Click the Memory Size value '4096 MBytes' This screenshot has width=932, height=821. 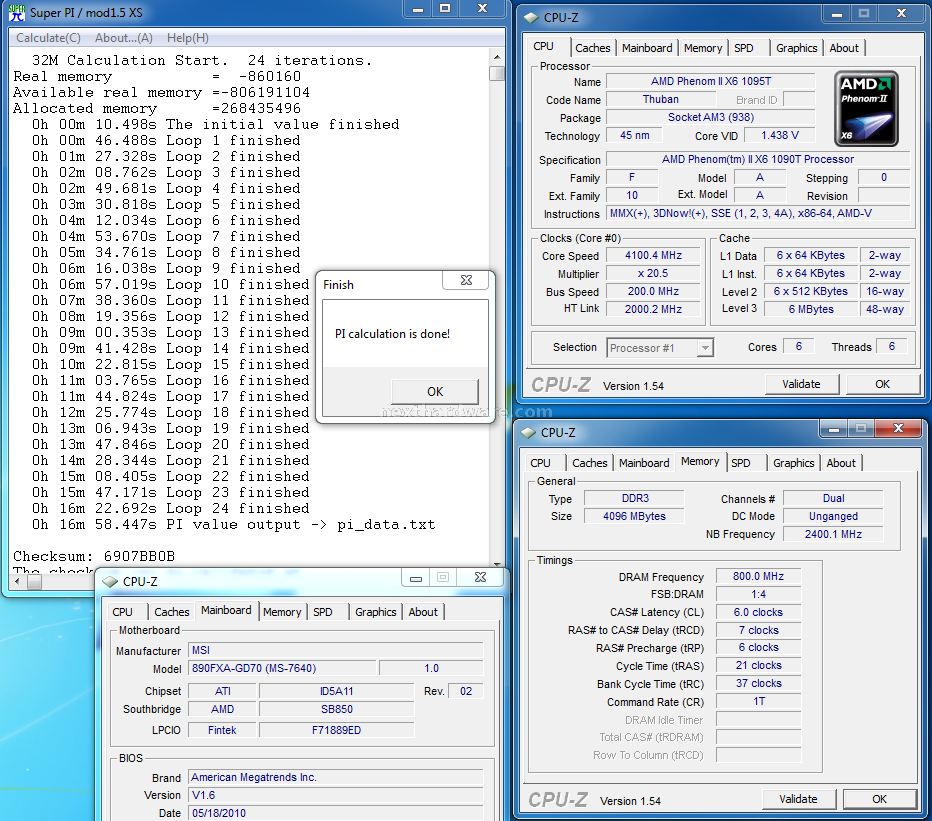pos(634,516)
